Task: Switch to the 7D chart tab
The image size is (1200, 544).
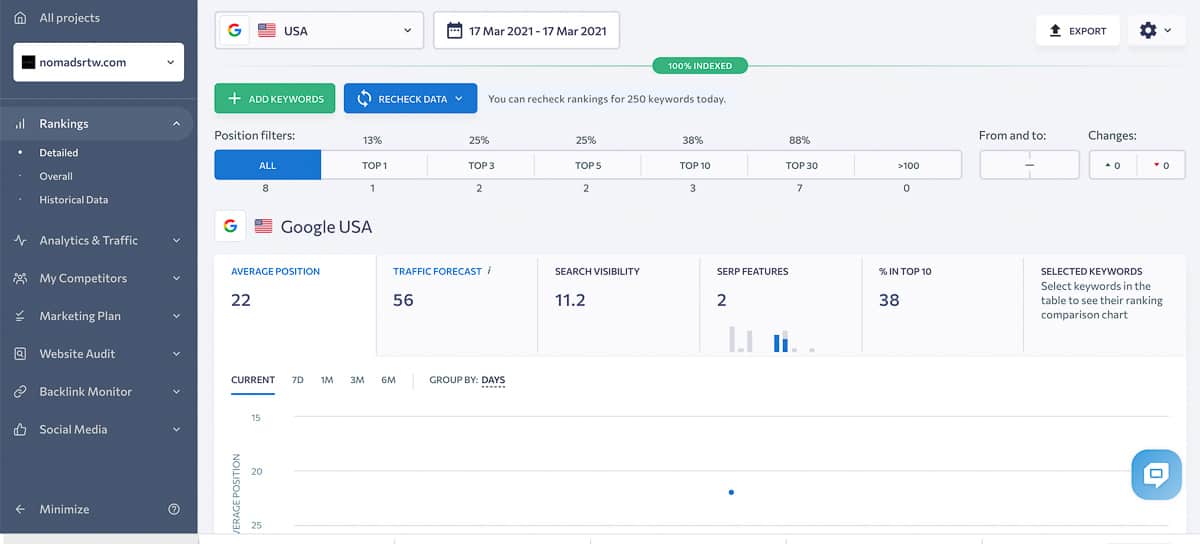Action: [297, 380]
